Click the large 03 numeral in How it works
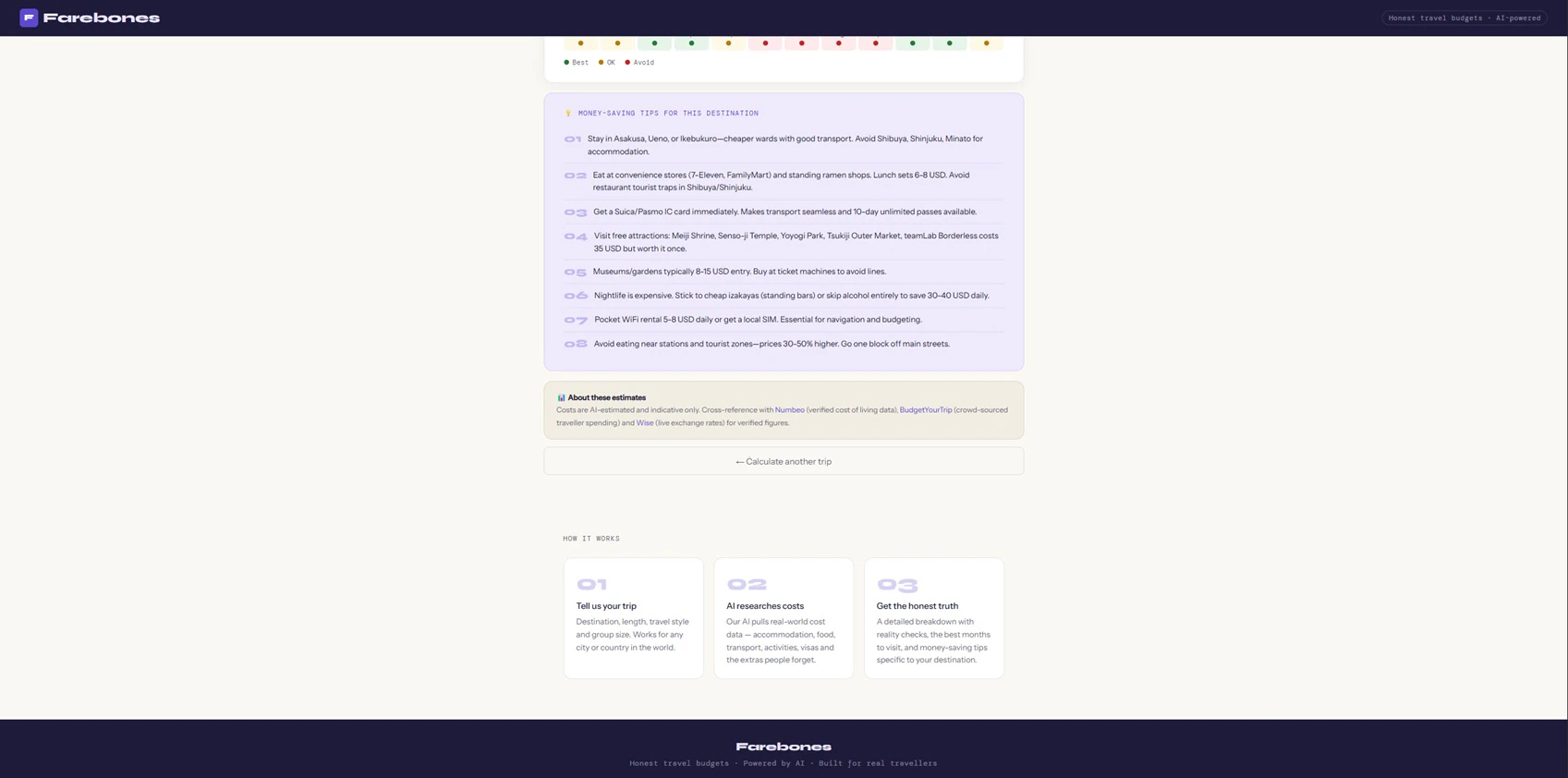 coord(897,585)
